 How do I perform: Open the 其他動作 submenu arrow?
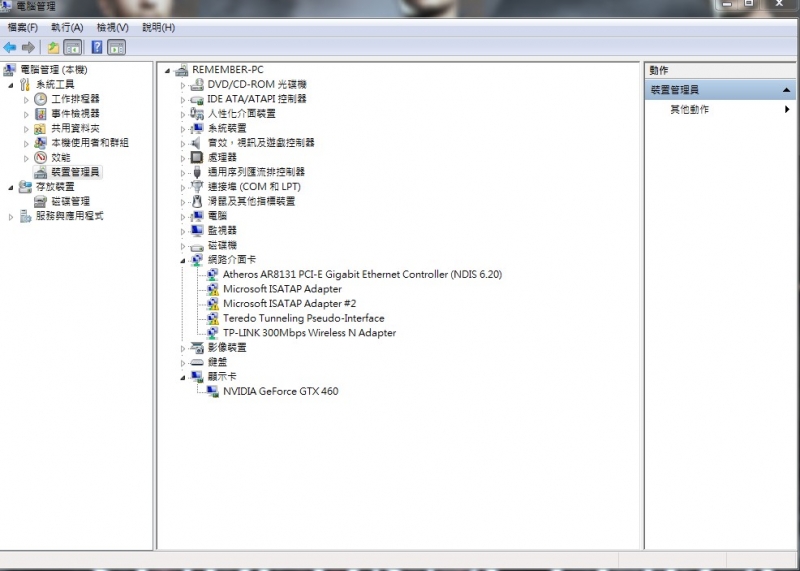click(x=787, y=109)
